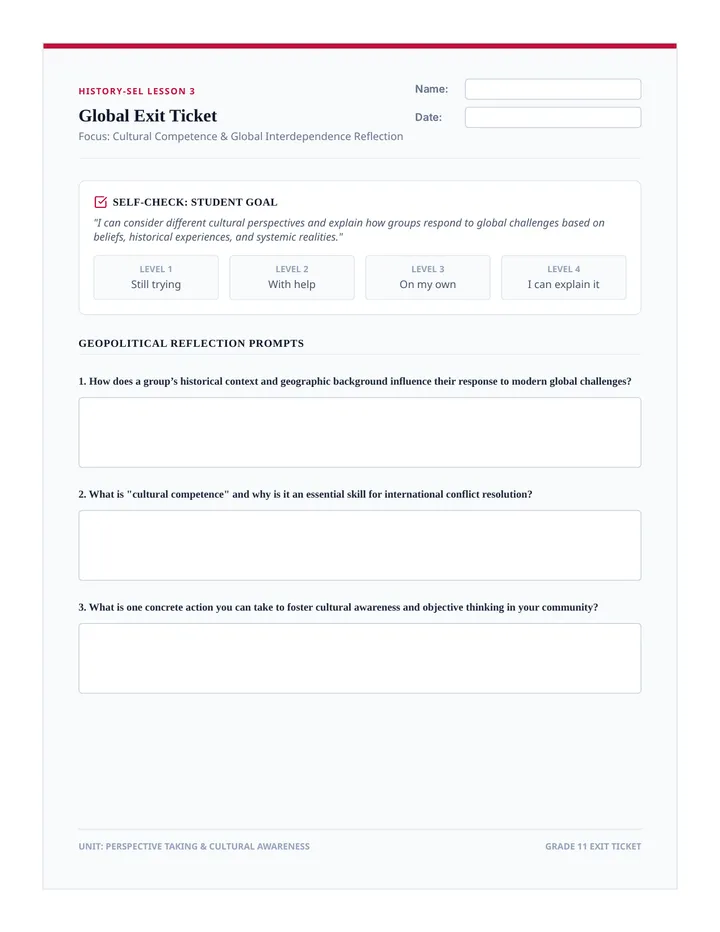720x932 pixels.
Task: Select Level 3 On my own box
Action: [x=427, y=278]
